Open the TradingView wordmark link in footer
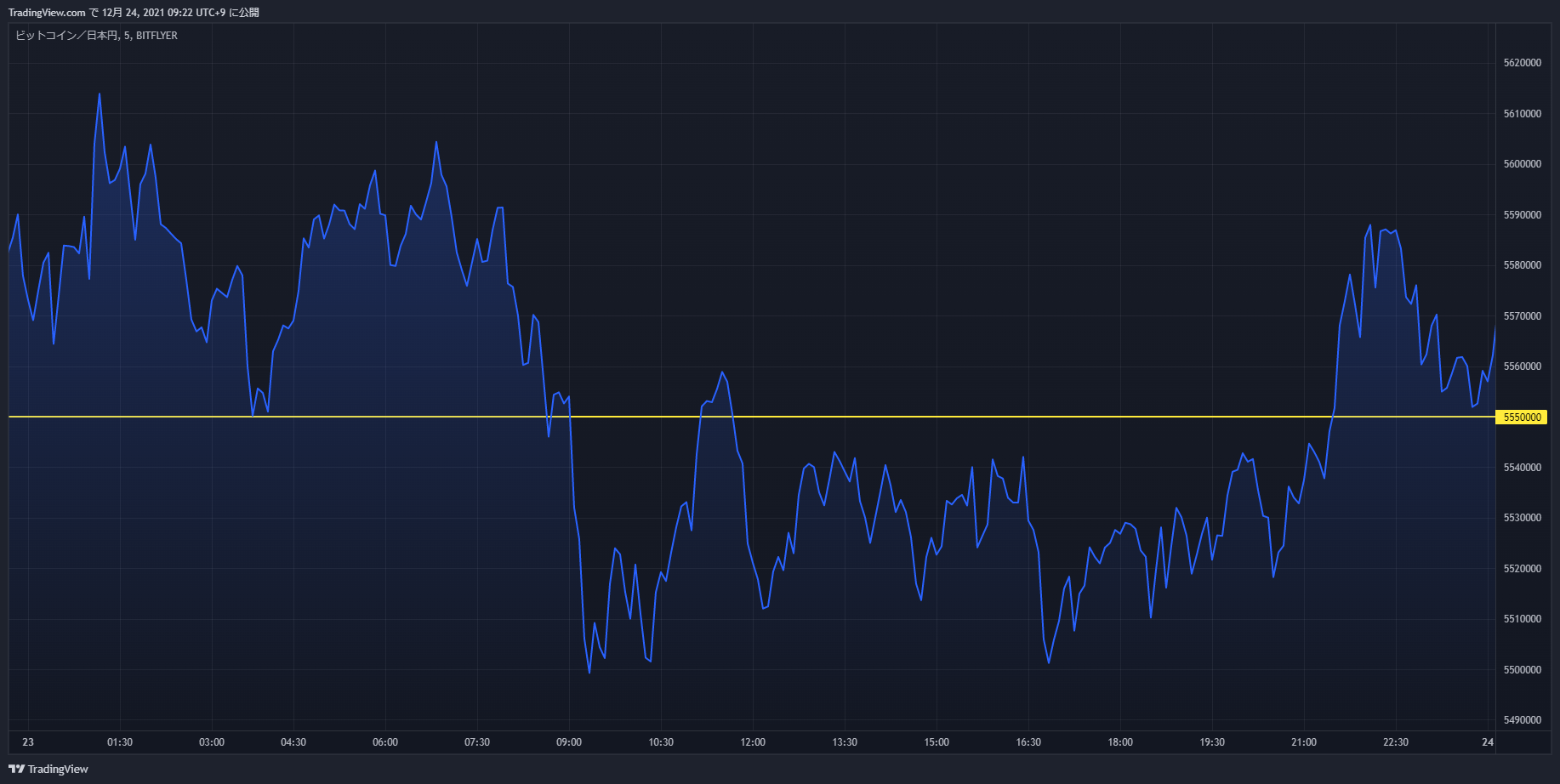The width and height of the screenshot is (1560, 784). click(58, 769)
